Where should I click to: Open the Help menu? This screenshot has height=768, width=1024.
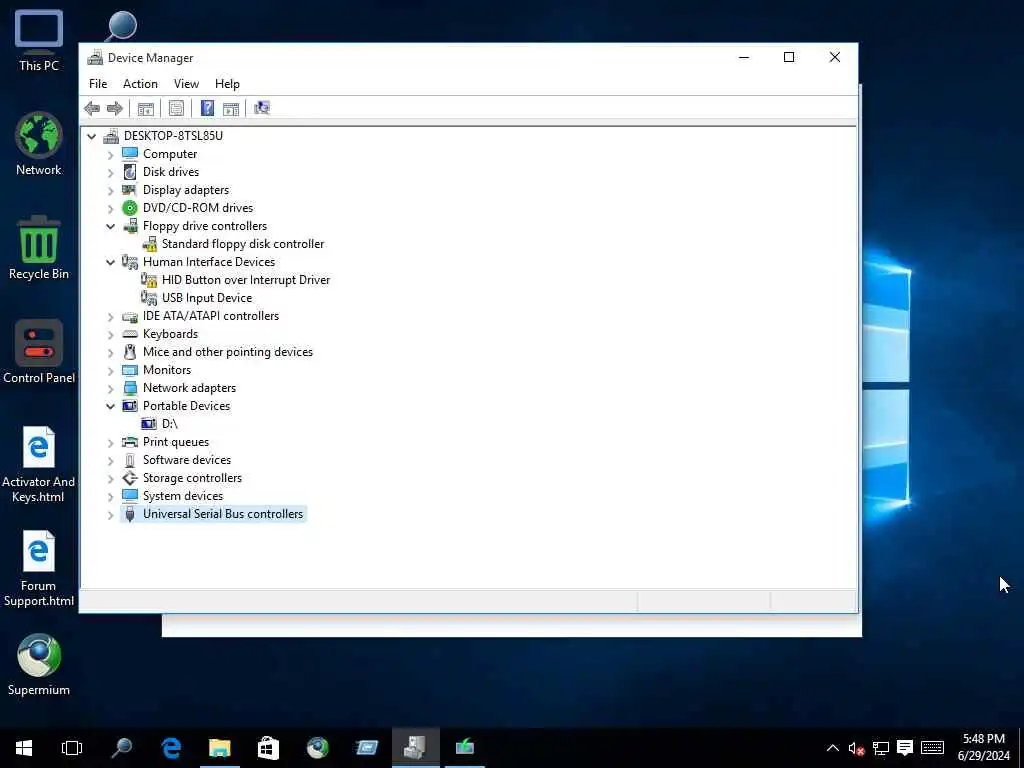(x=227, y=84)
